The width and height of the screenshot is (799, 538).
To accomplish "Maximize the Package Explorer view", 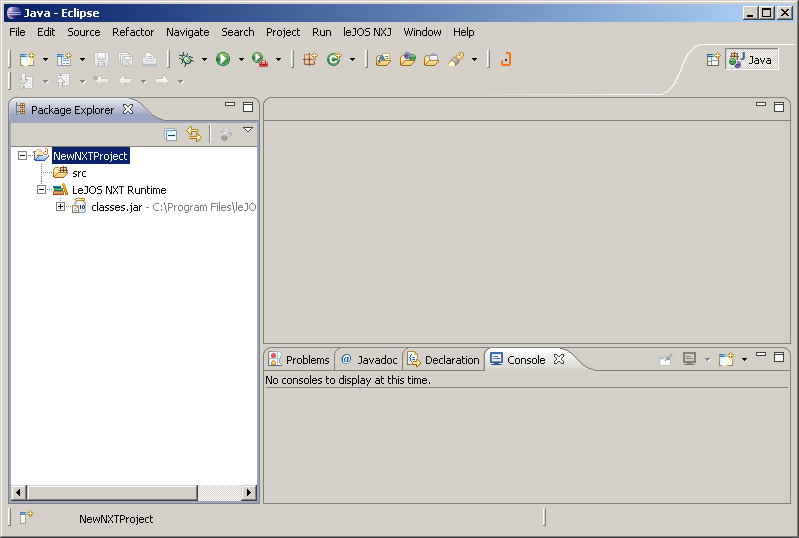I will pyautogui.click(x=248, y=106).
